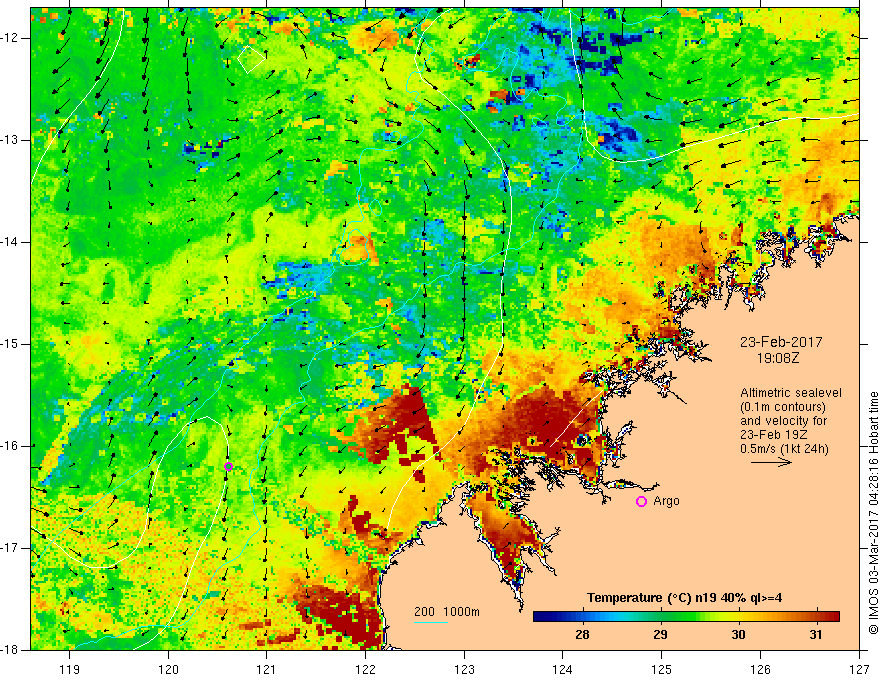Click the latitude axis label -16
This screenshot has height=680, width=880.
(10, 446)
